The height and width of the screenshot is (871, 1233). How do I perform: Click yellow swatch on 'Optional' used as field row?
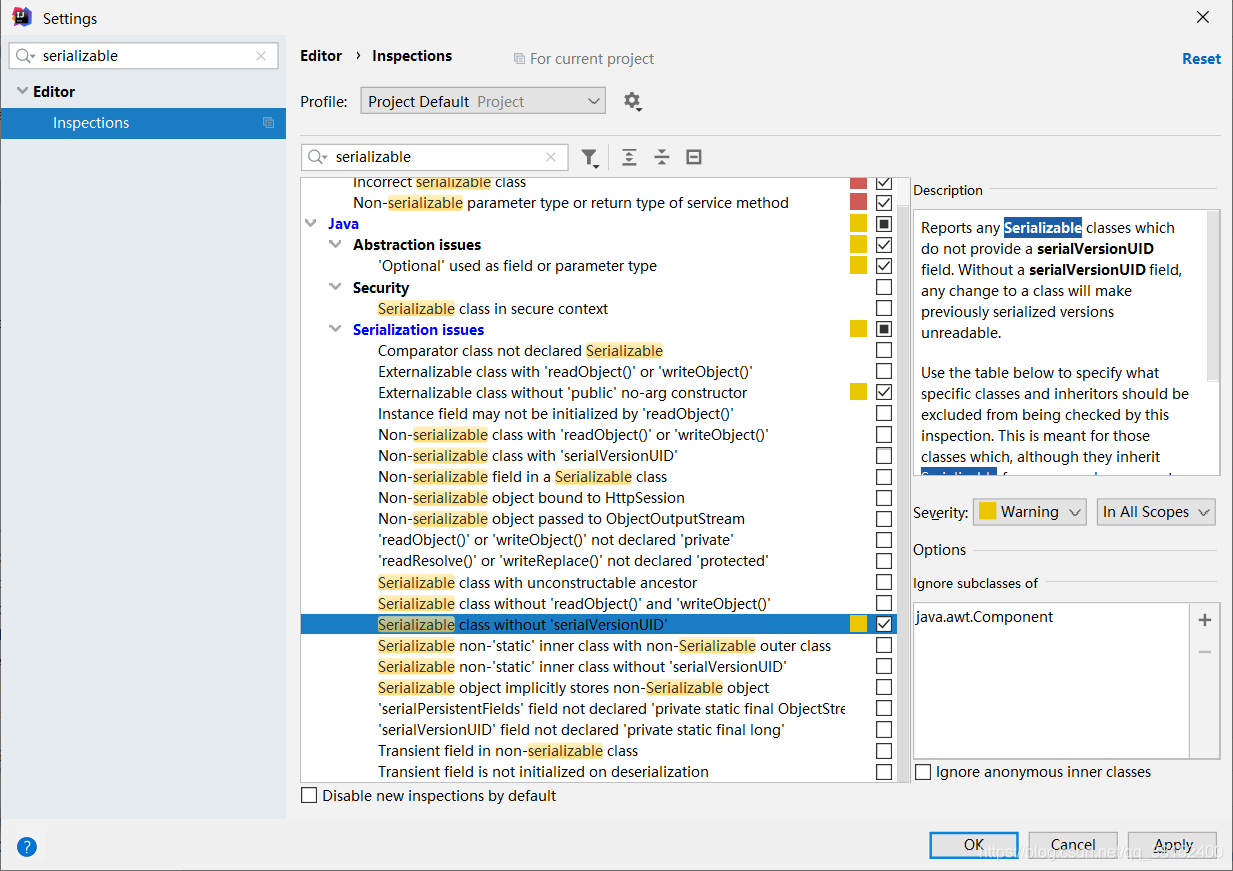[858, 265]
